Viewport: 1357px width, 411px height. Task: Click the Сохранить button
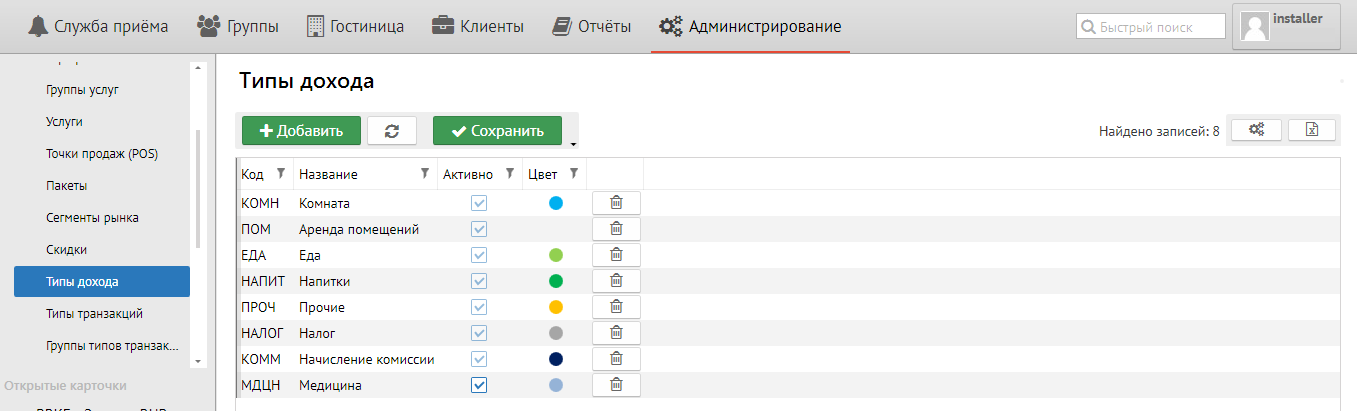497,131
